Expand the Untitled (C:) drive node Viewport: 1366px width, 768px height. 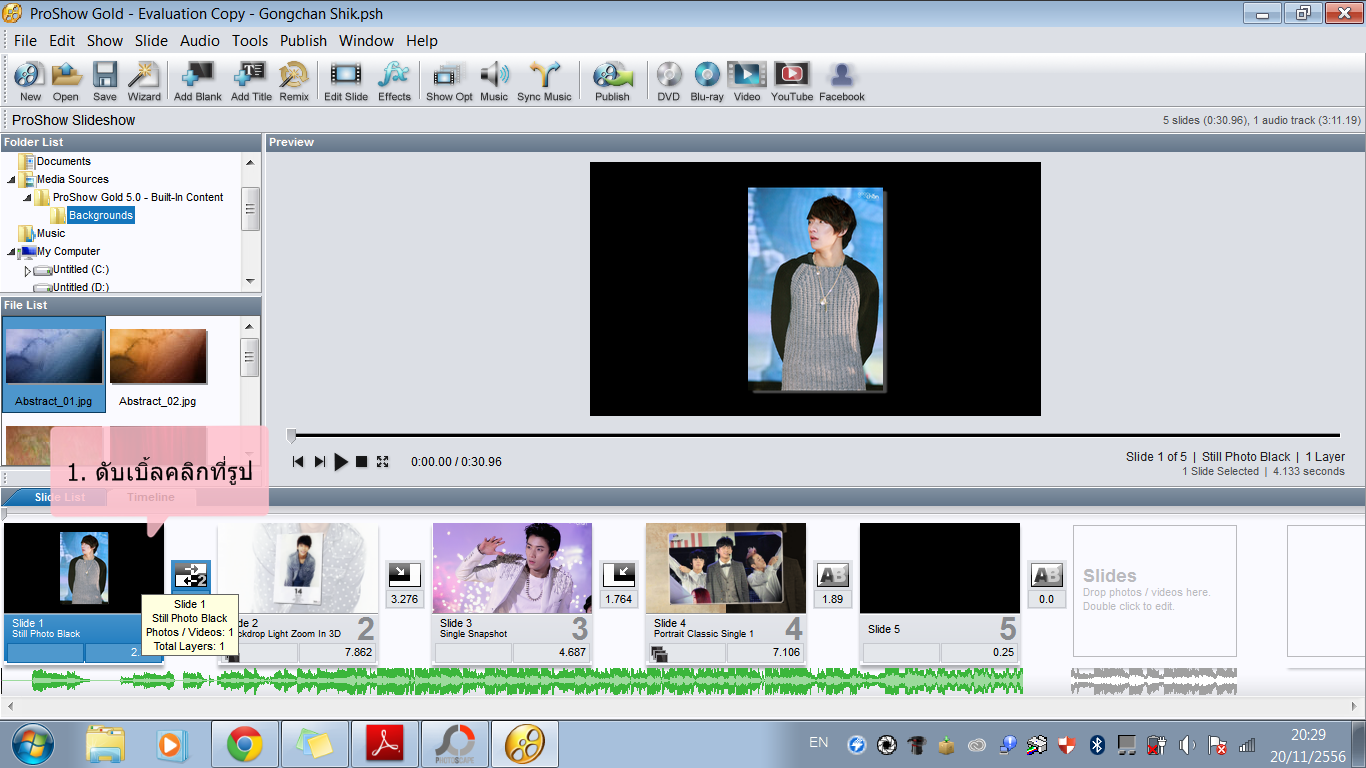pyautogui.click(x=28, y=270)
